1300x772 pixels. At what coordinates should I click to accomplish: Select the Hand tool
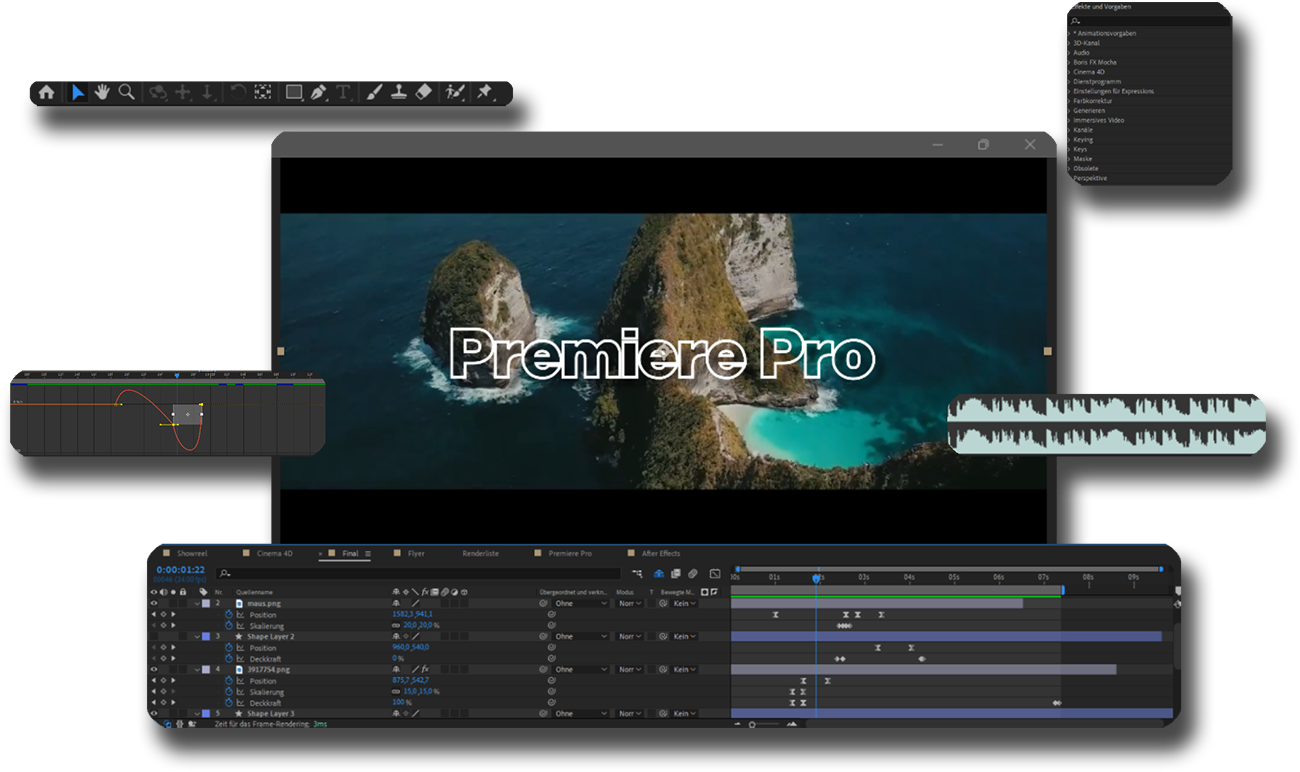(x=102, y=92)
